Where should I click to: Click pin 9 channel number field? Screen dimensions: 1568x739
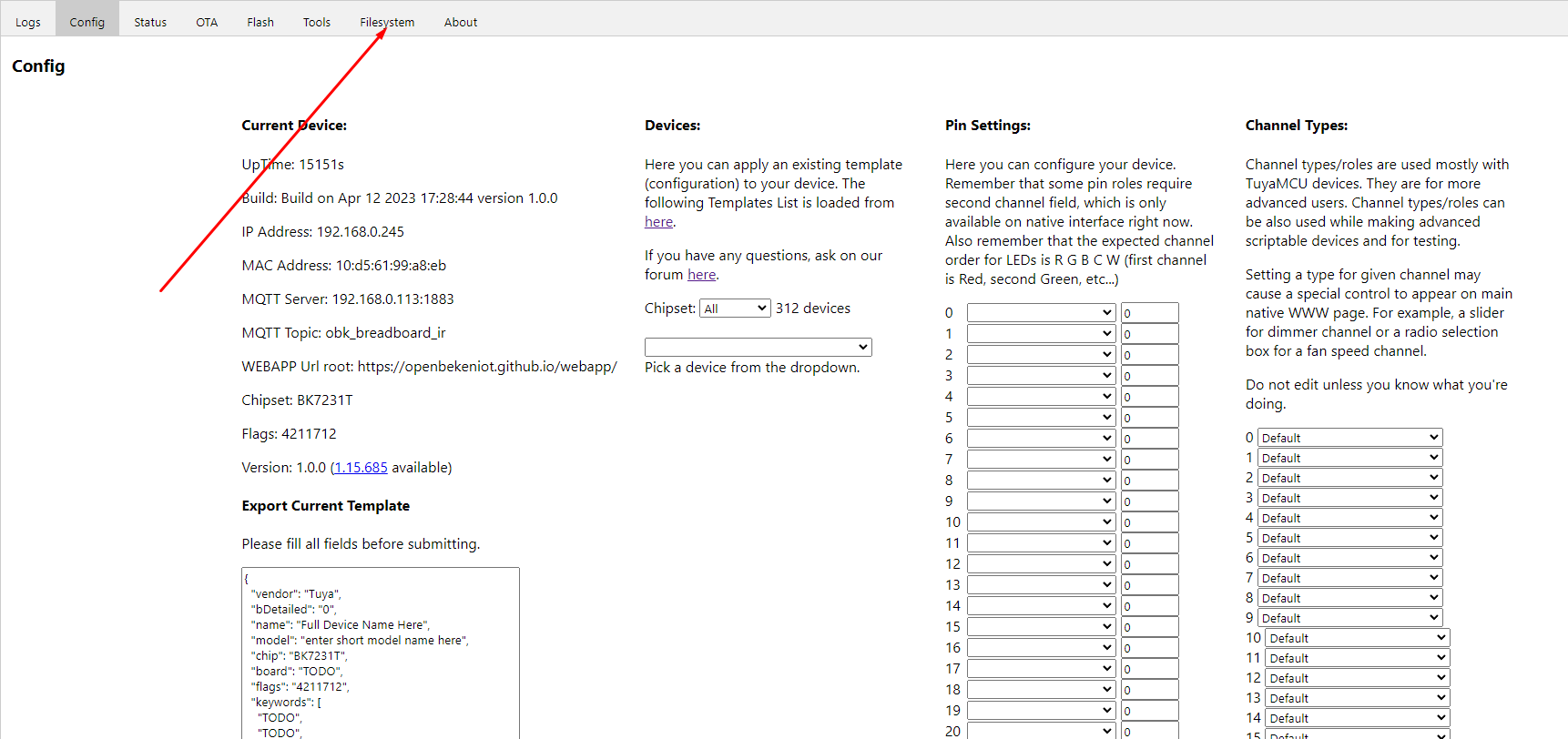pyautogui.click(x=1149, y=501)
